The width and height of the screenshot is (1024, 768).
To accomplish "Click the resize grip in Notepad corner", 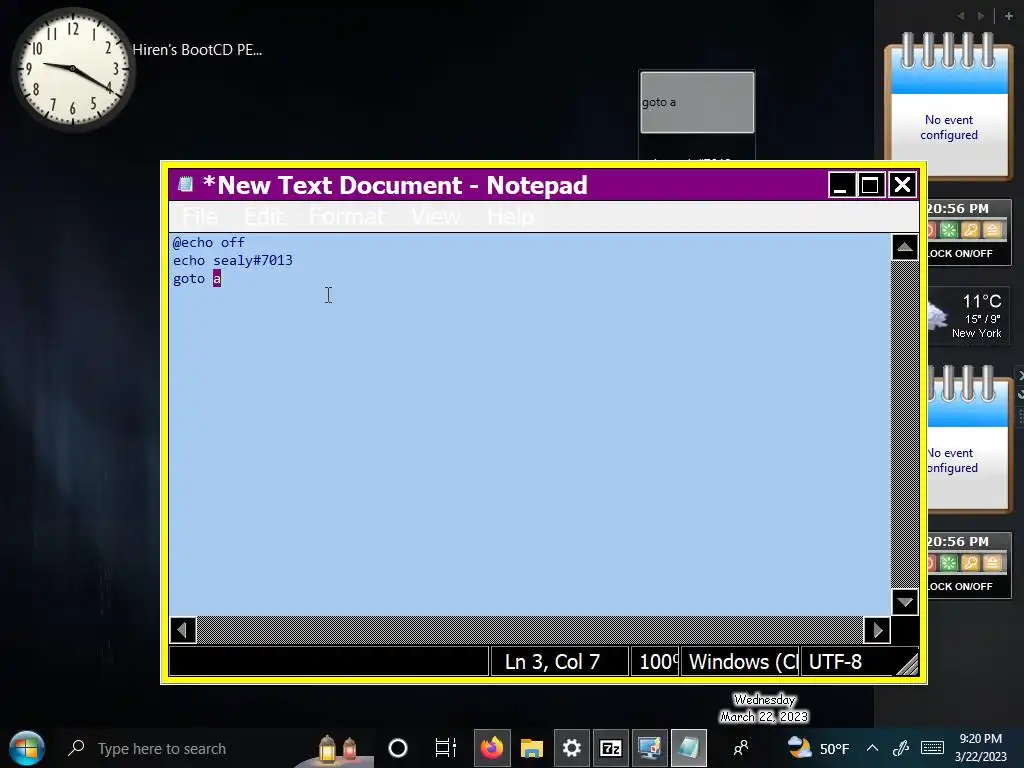I will (908, 665).
